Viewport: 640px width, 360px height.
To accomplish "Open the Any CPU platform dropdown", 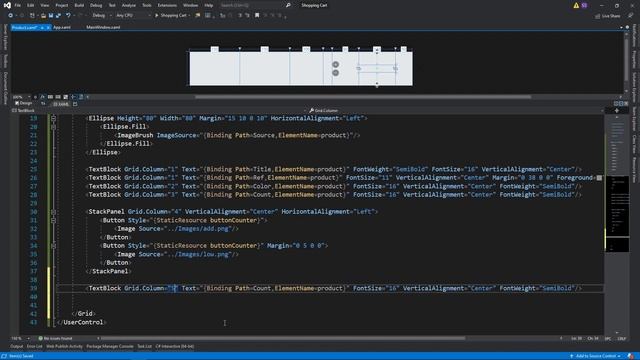I will [133, 16].
